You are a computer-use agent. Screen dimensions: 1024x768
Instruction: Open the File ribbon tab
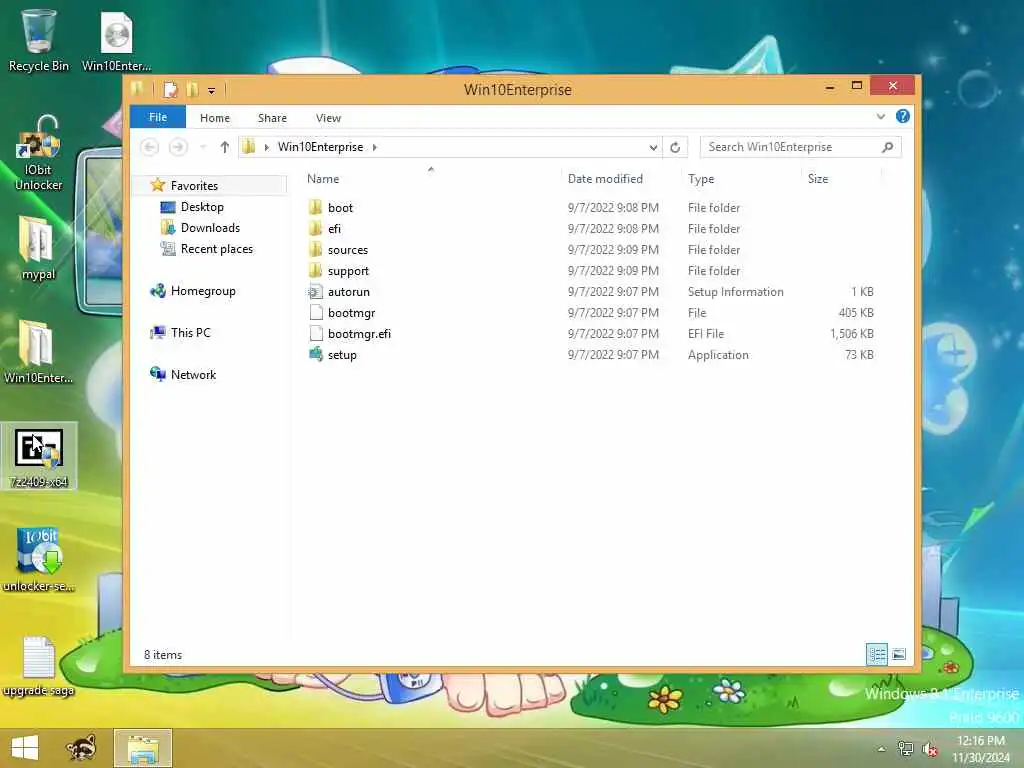tap(158, 117)
